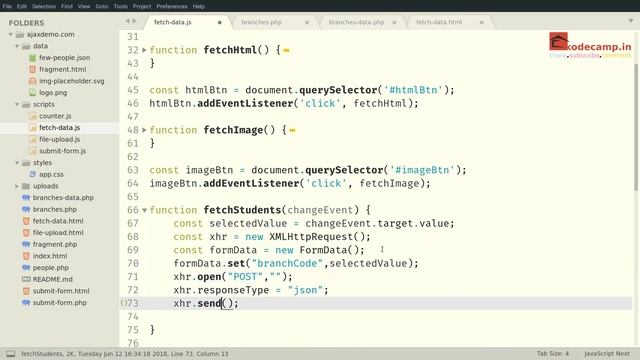This screenshot has width=640, height=360.
Task: Open img-placeholder.svg in the sidebar
Action: tap(71, 81)
